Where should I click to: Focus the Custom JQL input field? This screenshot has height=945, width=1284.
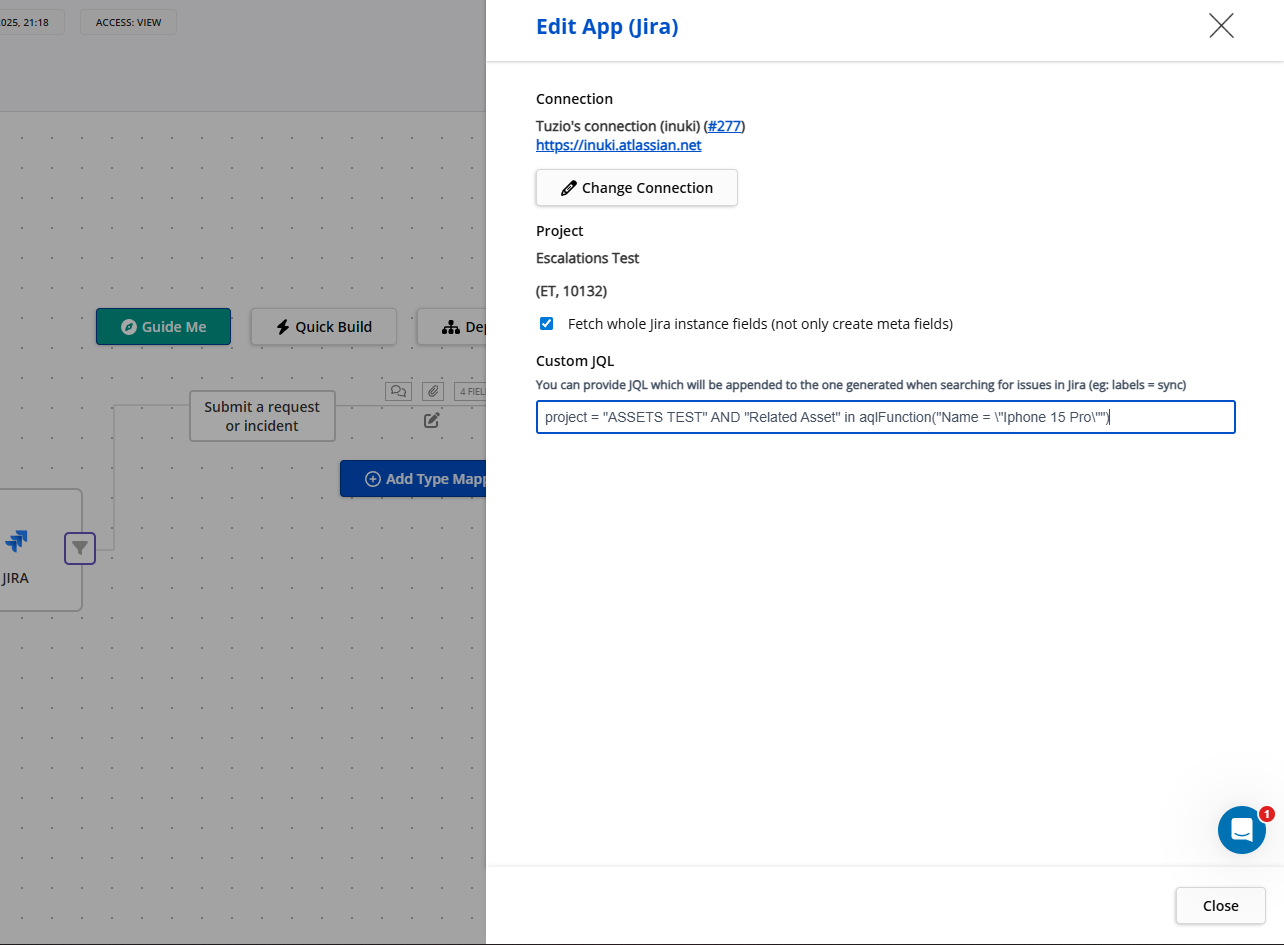(x=886, y=417)
